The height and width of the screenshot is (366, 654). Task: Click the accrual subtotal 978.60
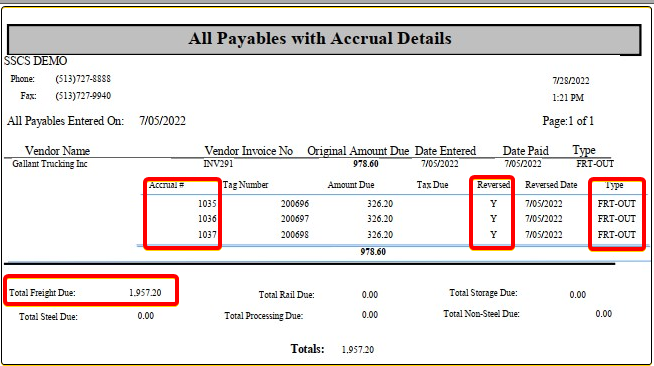[373, 252]
